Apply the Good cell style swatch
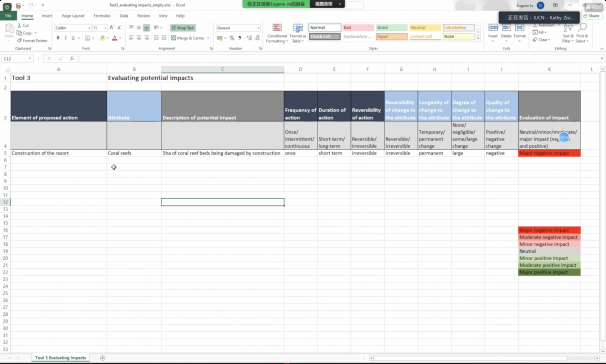Screen dimensions: 606x364 coord(392,28)
